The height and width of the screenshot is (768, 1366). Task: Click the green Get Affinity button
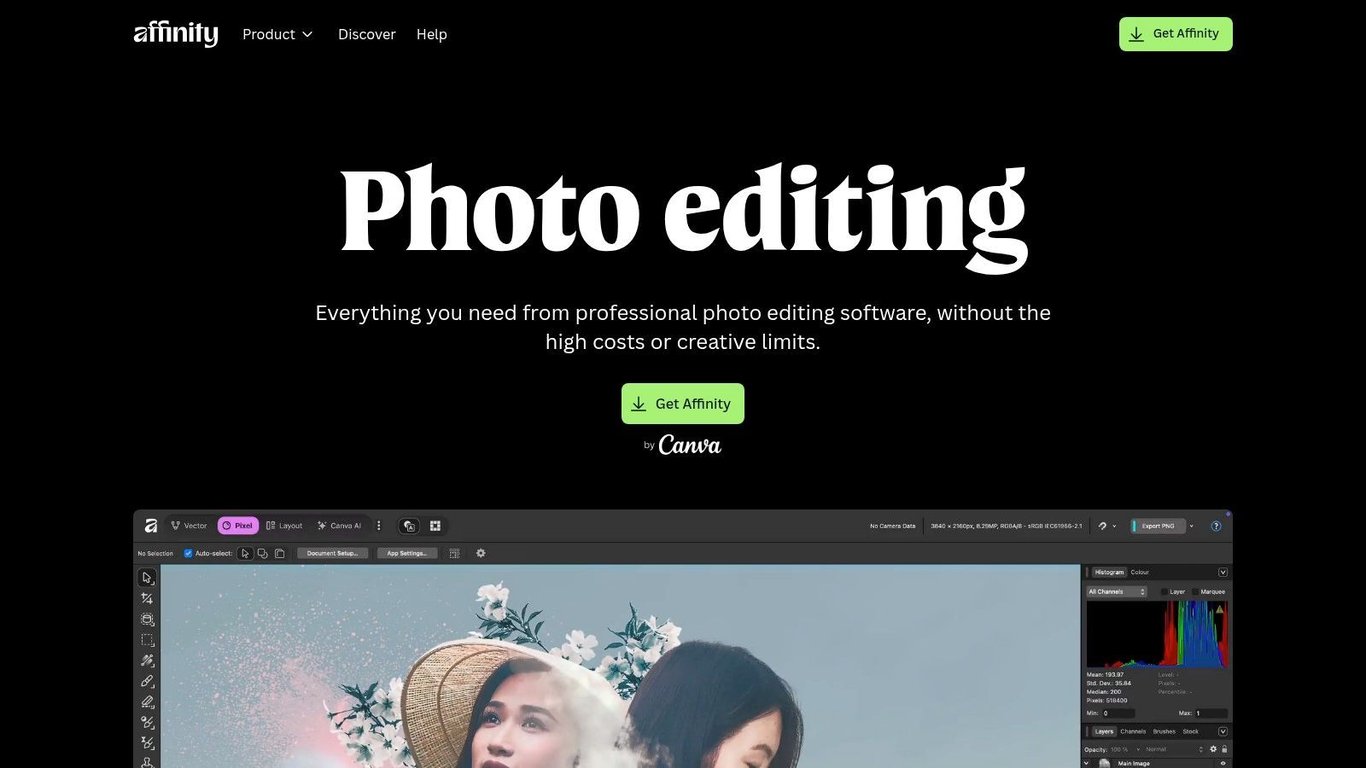pos(683,403)
